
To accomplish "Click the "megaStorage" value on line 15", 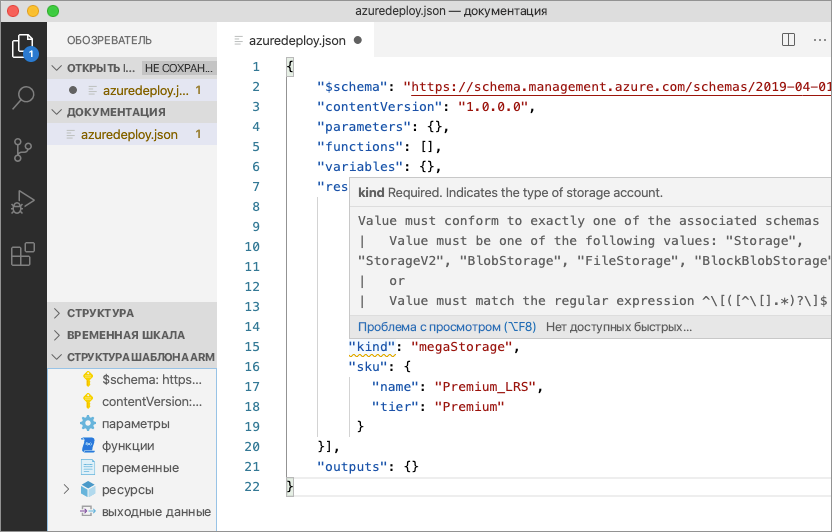I will 461,347.
